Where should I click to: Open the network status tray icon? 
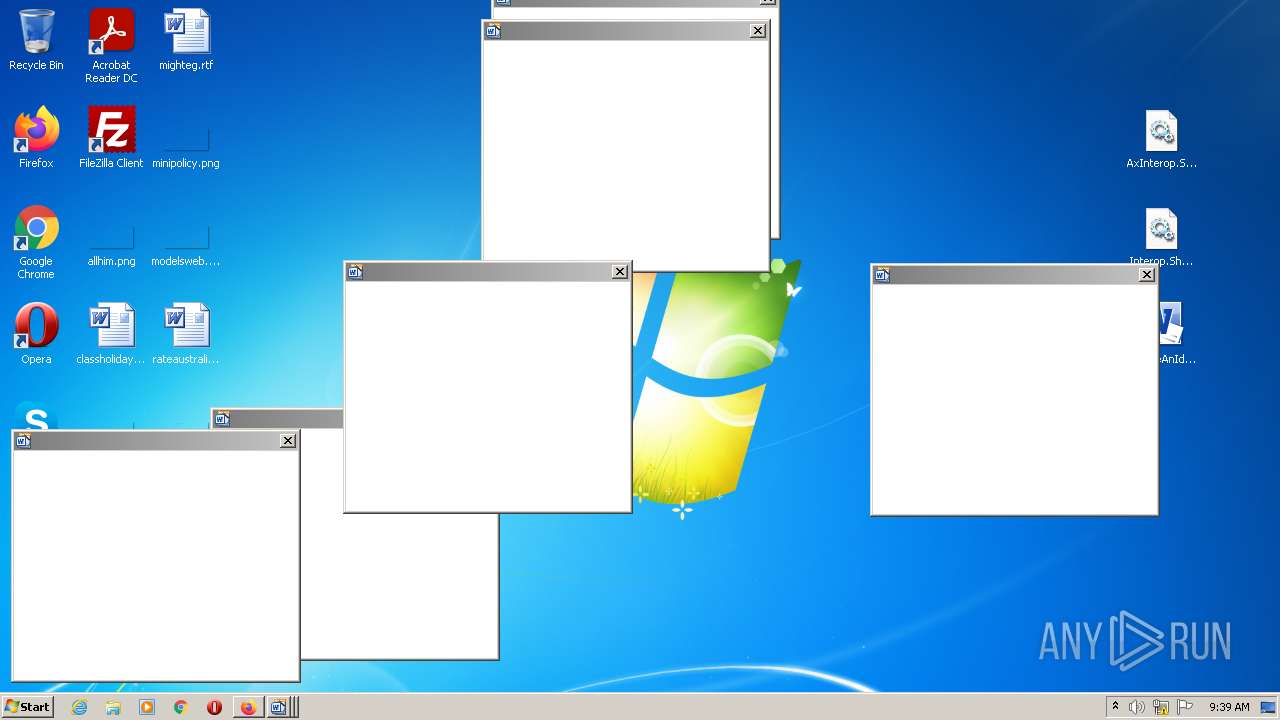[1161, 707]
